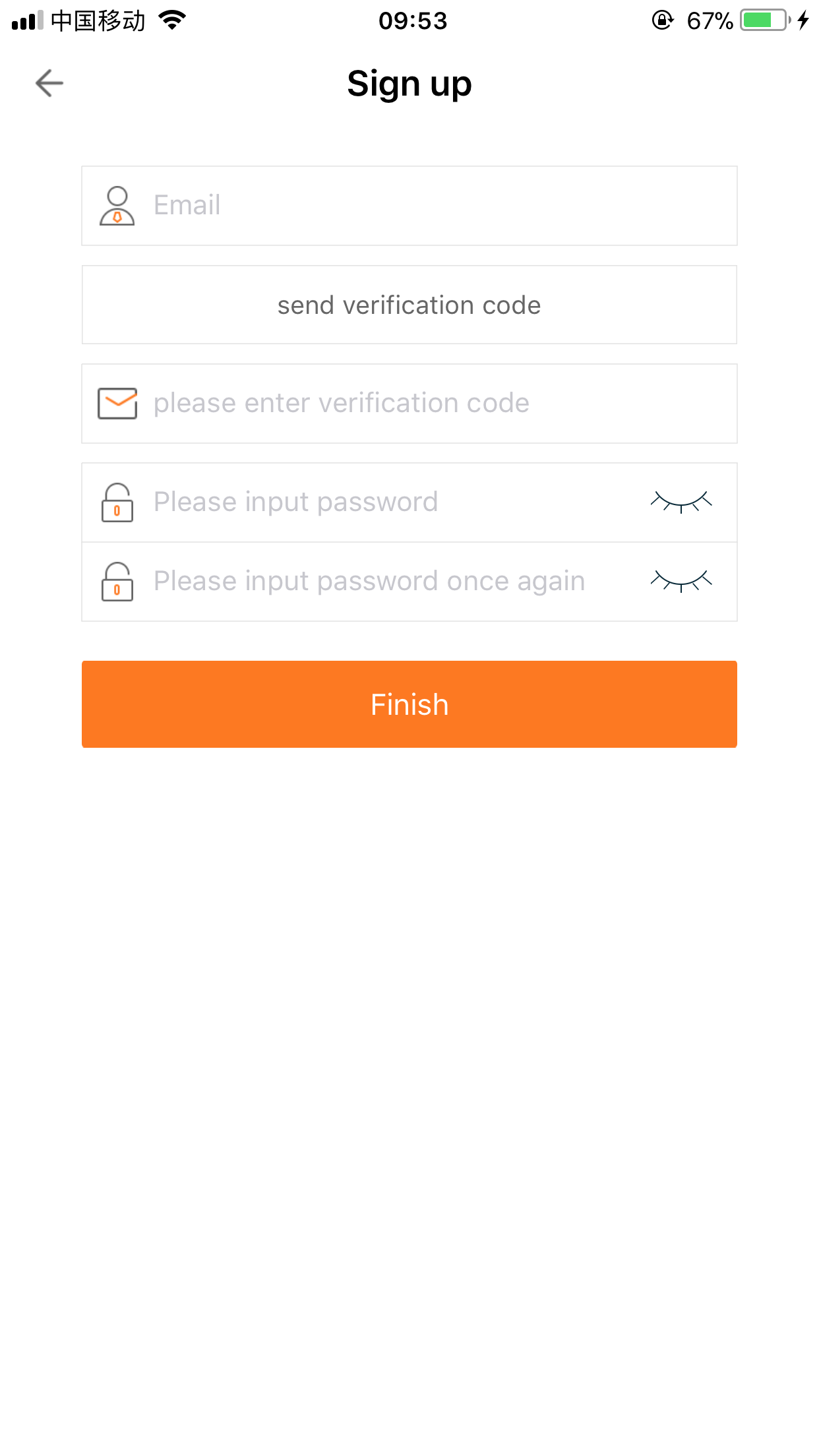The height and width of the screenshot is (1456, 819).
Task: Reveal the confirm password with eye toggle
Action: (680, 581)
